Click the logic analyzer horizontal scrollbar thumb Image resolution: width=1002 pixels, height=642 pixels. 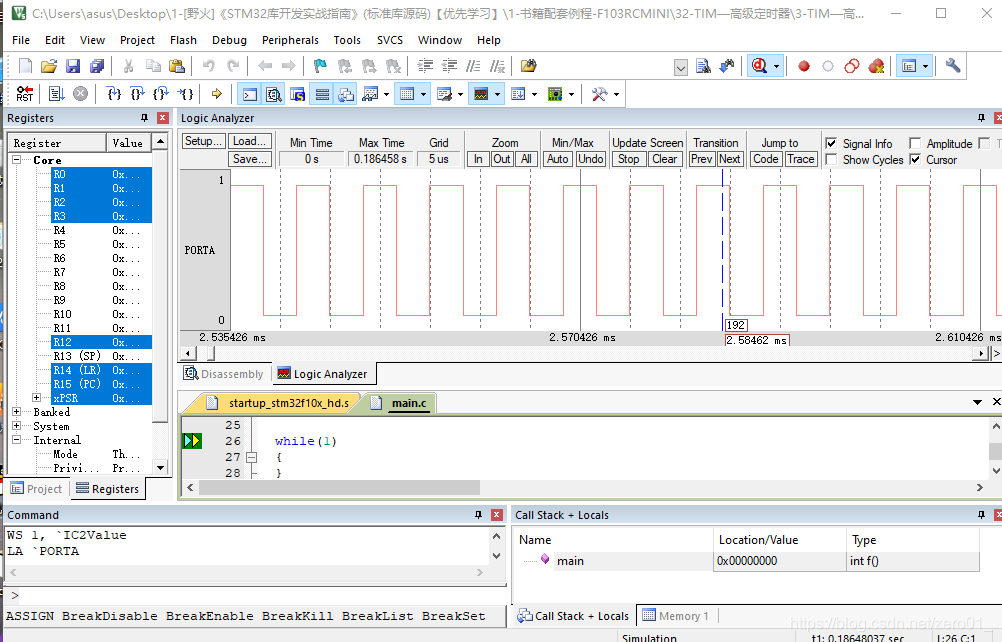pyautogui.click(x=211, y=353)
